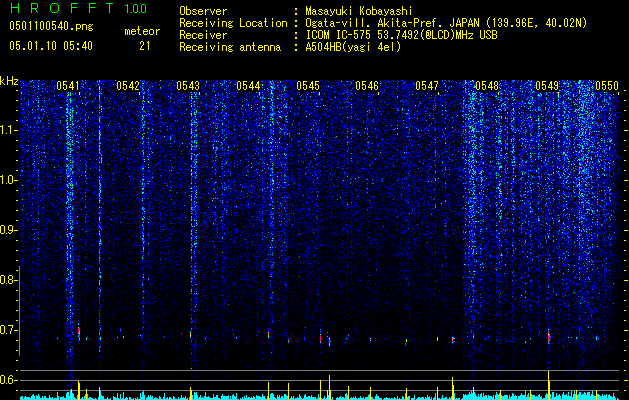Click the 0550 time marker

tap(607, 86)
